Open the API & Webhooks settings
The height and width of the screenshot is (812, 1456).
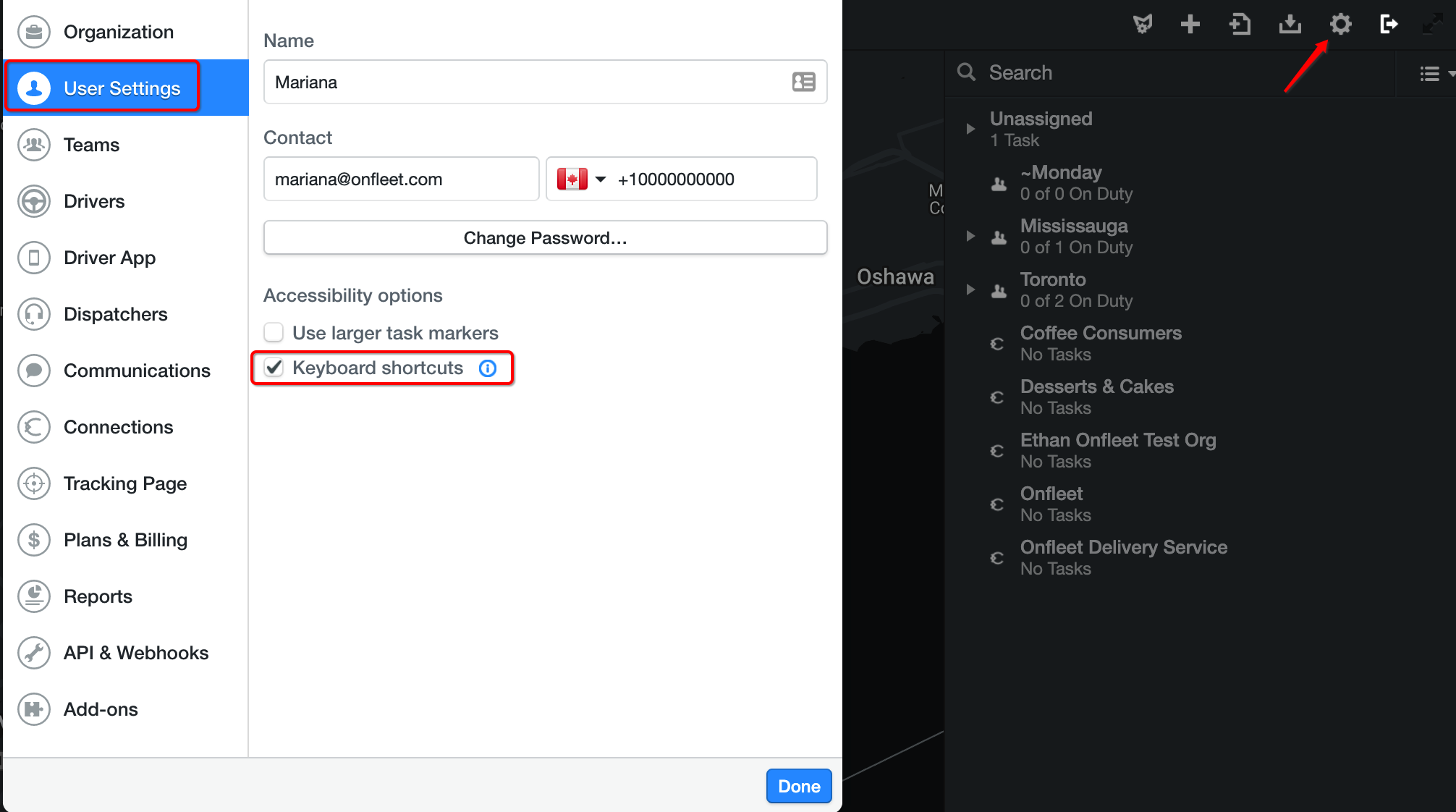pos(136,652)
